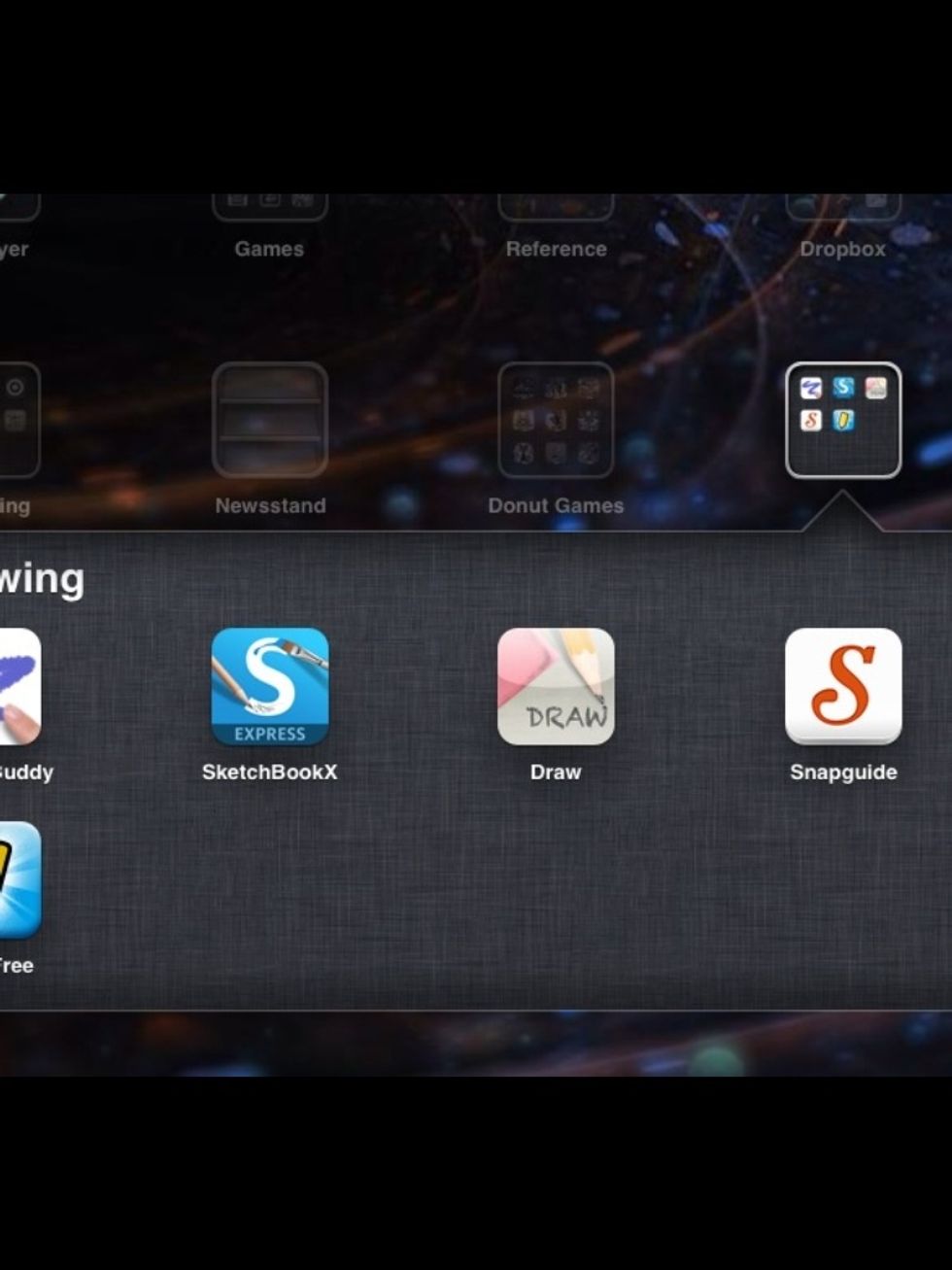Tap the highlighted Drawing folder icon
Screen dimensions: 952x1270
[842, 420]
